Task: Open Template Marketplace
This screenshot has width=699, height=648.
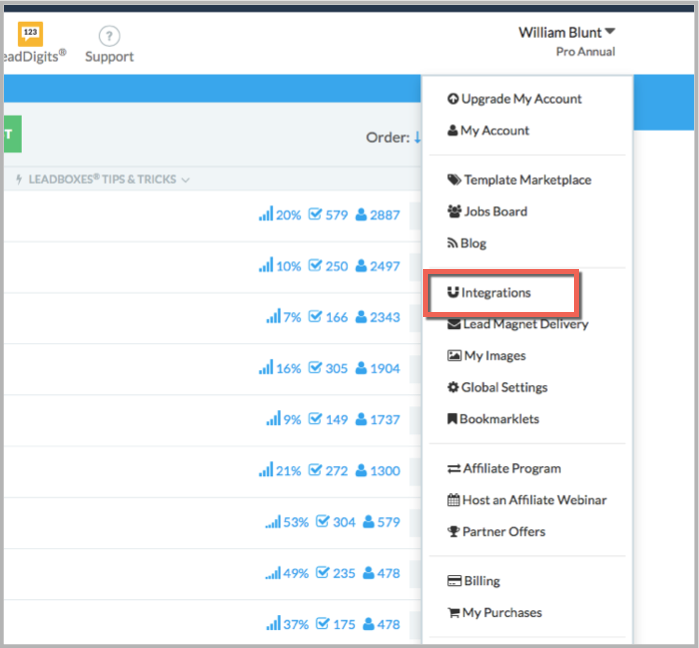Action: [x=519, y=180]
